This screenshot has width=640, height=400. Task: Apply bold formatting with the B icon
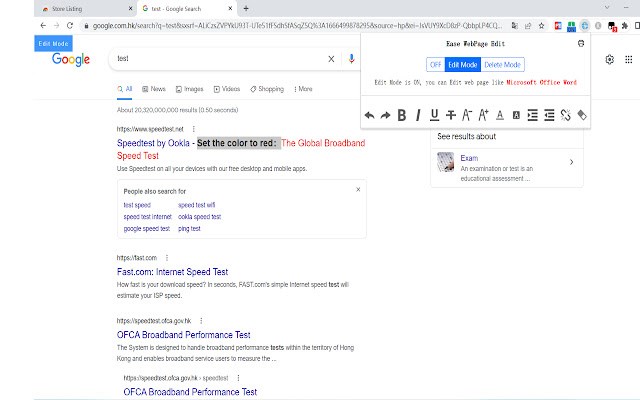(x=402, y=116)
